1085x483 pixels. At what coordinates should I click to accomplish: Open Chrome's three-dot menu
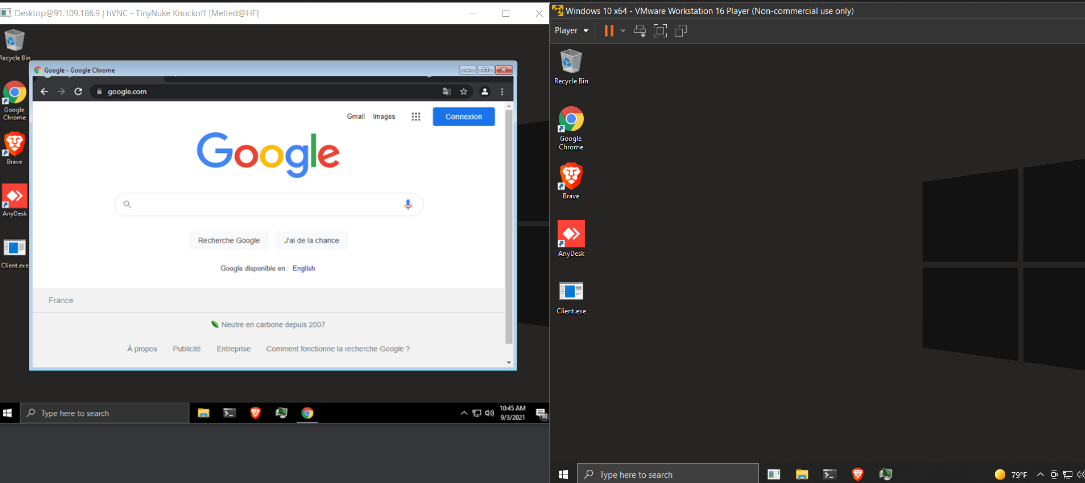(x=502, y=91)
